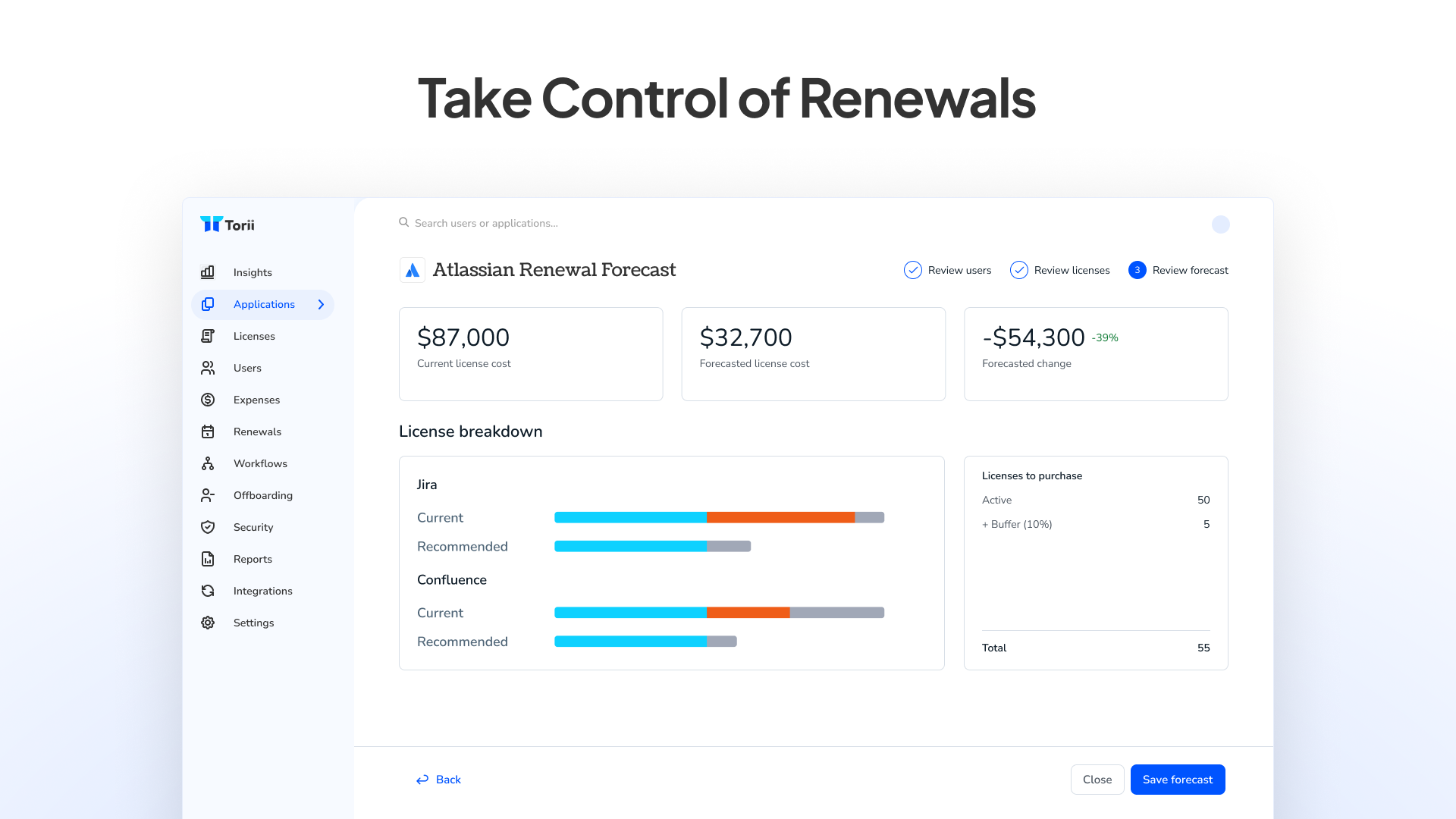Image resolution: width=1456 pixels, height=819 pixels.
Task: Go Back using the arrow link
Action: click(x=438, y=780)
